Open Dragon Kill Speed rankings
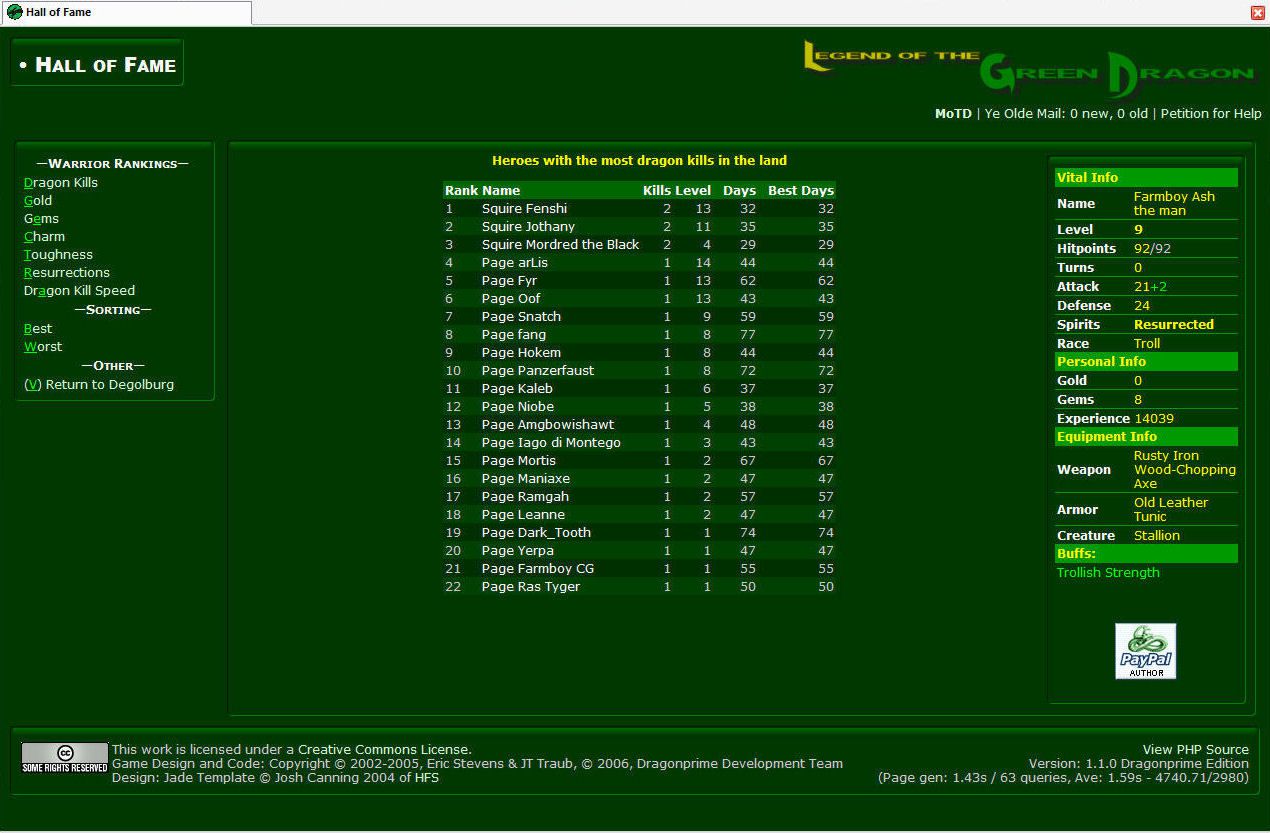Viewport: 1270px width, 833px height. 79,291
